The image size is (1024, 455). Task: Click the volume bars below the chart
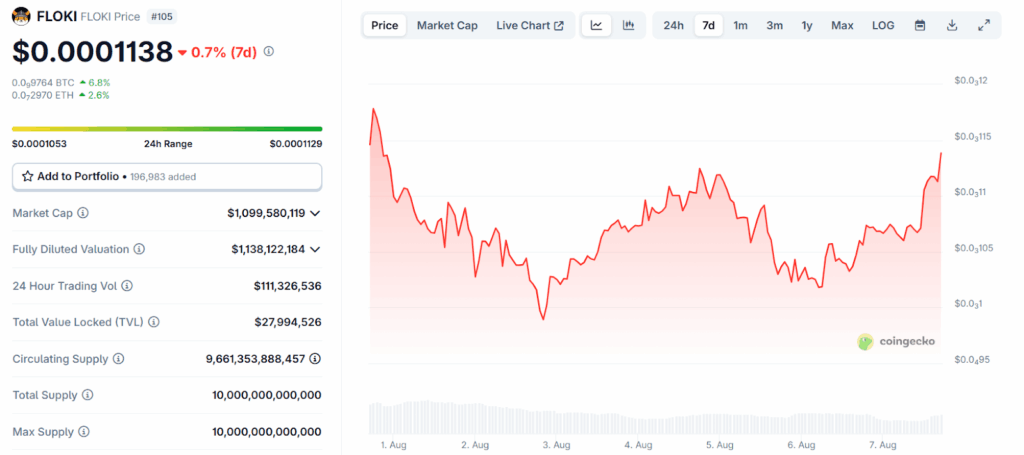(656, 418)
